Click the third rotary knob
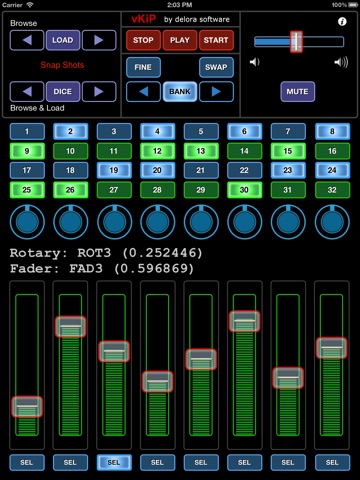This screenshot has width=360, height=480. coord(114,222)
